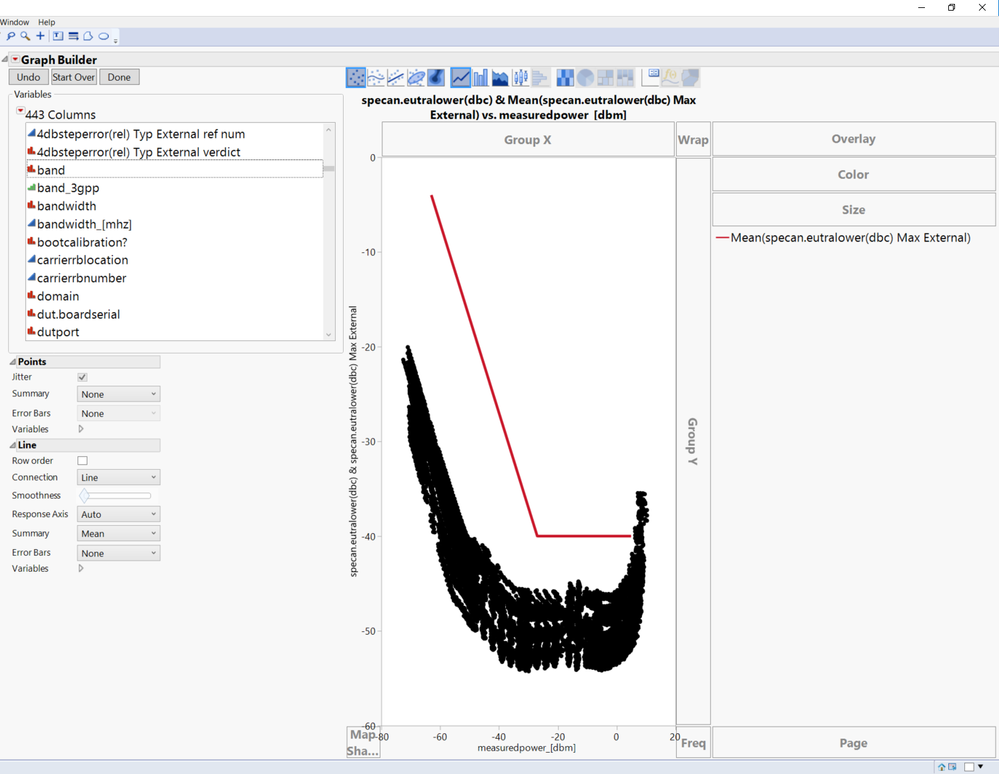Open the Help menu

[45, 21]
